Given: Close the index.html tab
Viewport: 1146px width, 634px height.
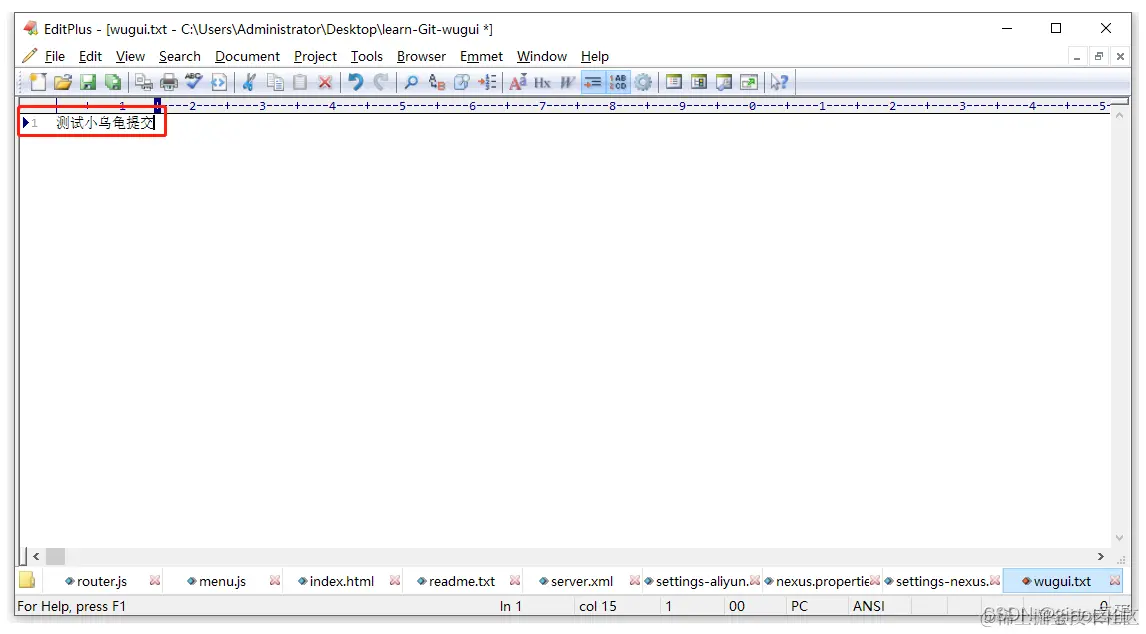Looking at the screenshot, I should click(x=395, y=581).
